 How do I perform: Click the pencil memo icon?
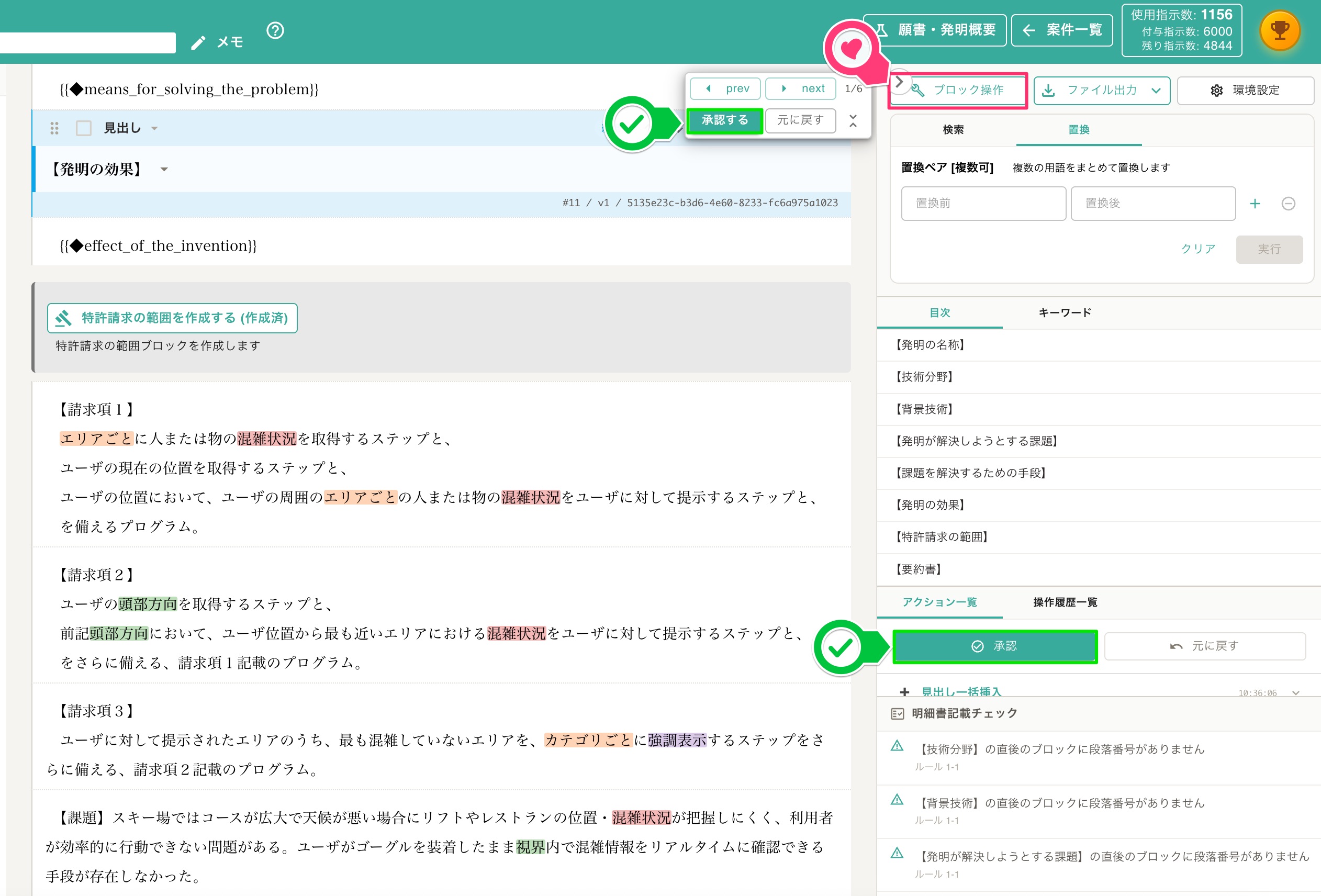[198, 42]
